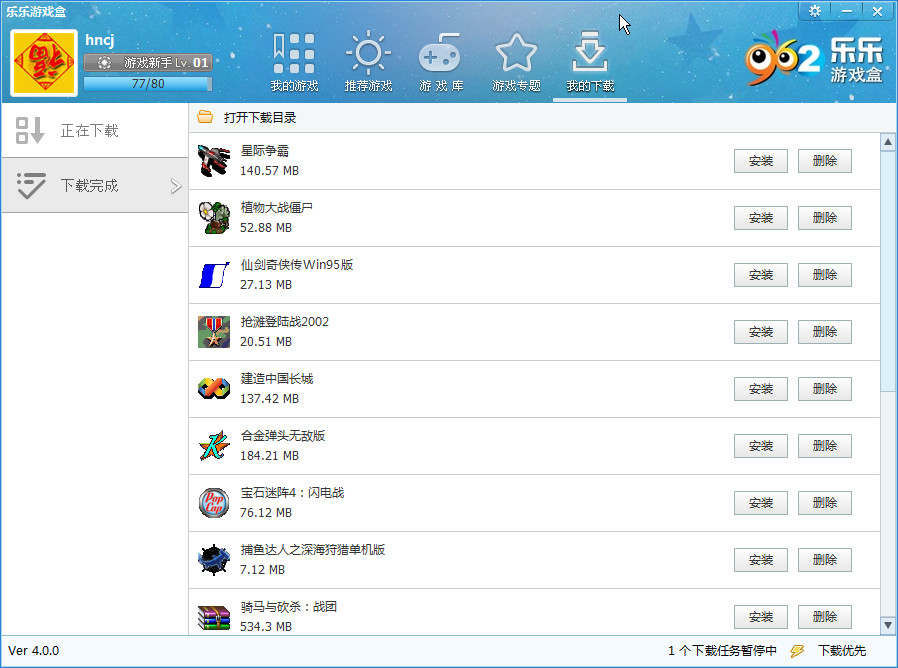This screenshot has width=898, height=668.
Task: Install 骑马与砍杀：战团
Action: coord(761,617)
